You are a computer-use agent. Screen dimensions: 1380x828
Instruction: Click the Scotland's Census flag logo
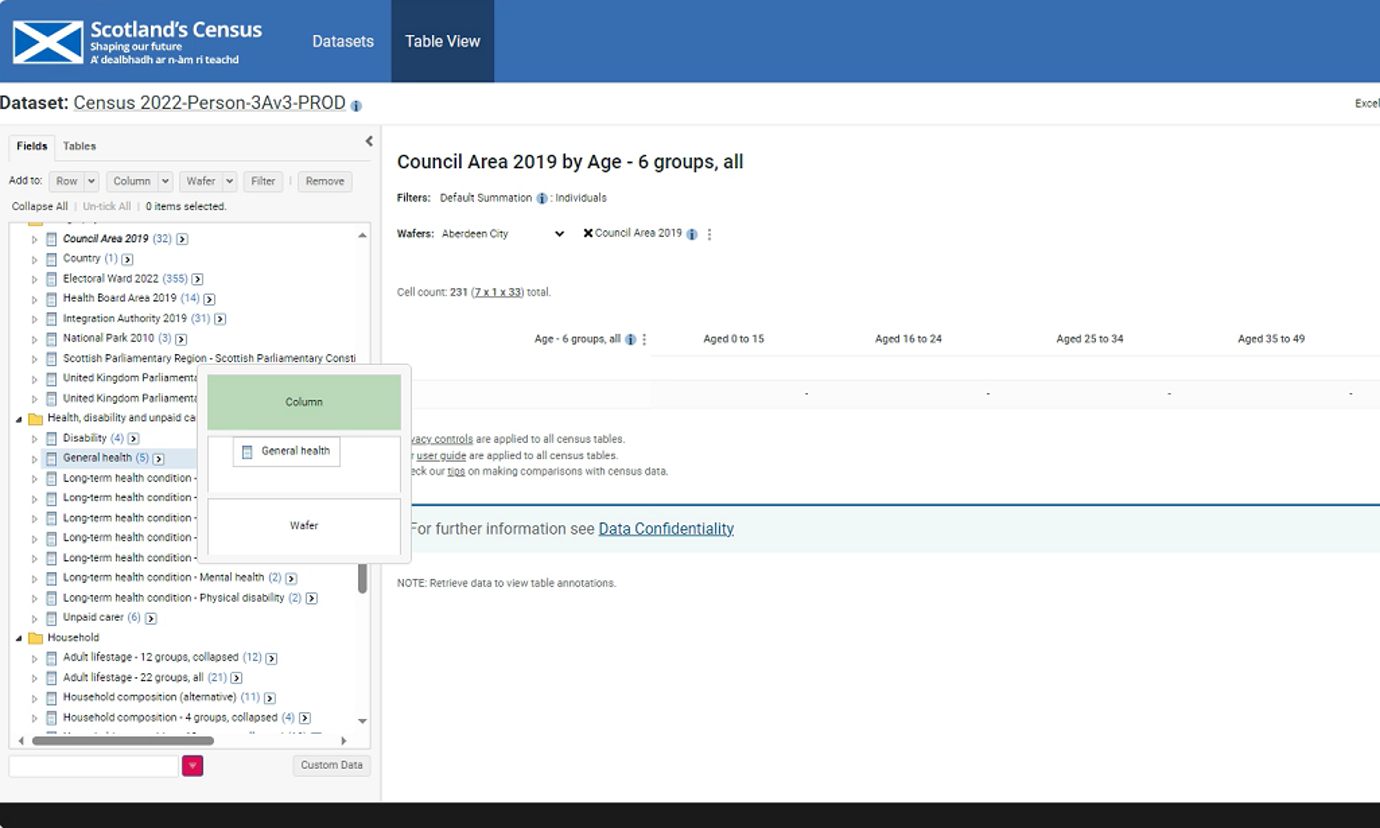click(x=48, y=42)
